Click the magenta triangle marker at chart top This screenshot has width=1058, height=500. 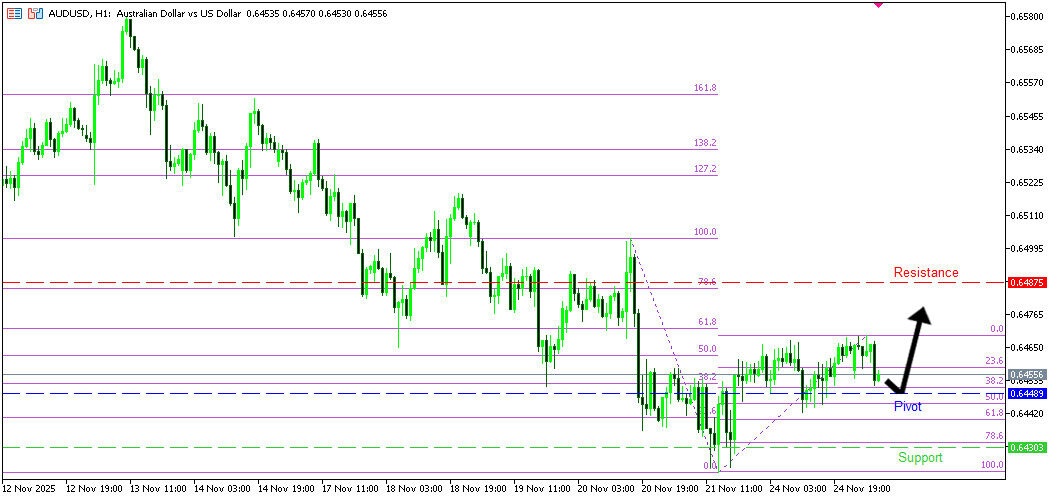[x=878, y=5]
